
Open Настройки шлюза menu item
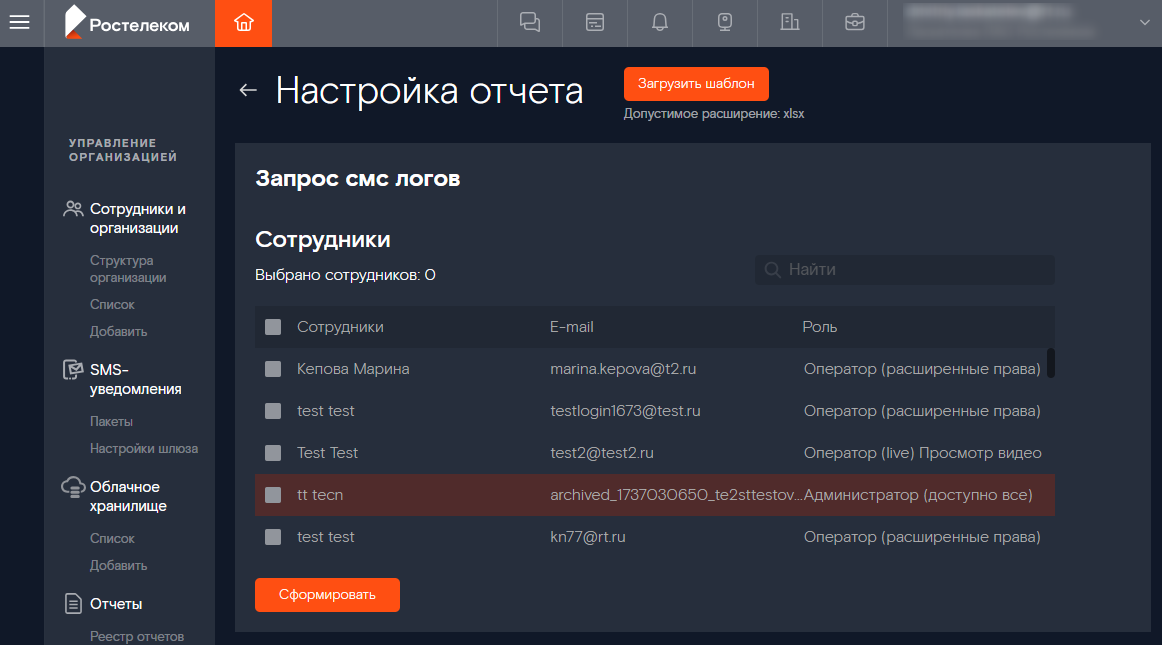(144, 448)
